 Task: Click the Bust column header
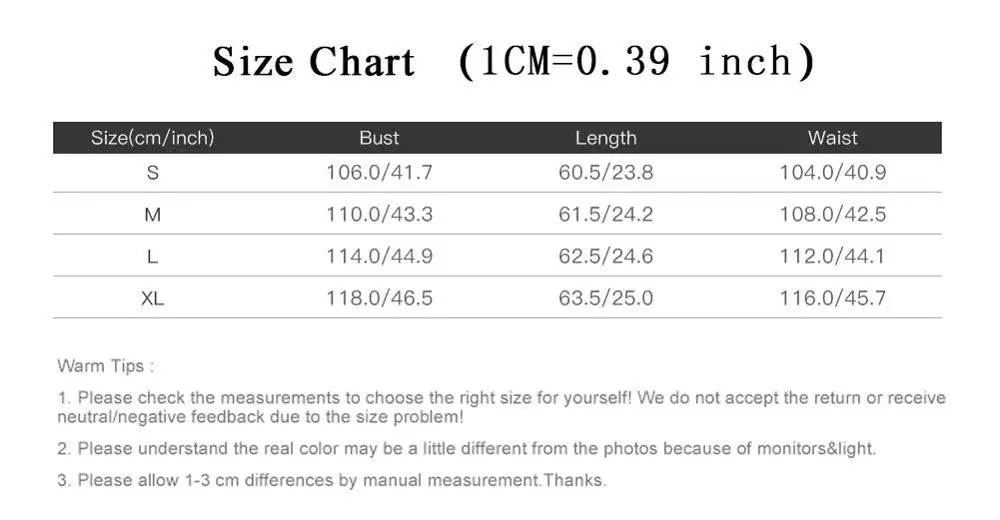click(379, 138)
